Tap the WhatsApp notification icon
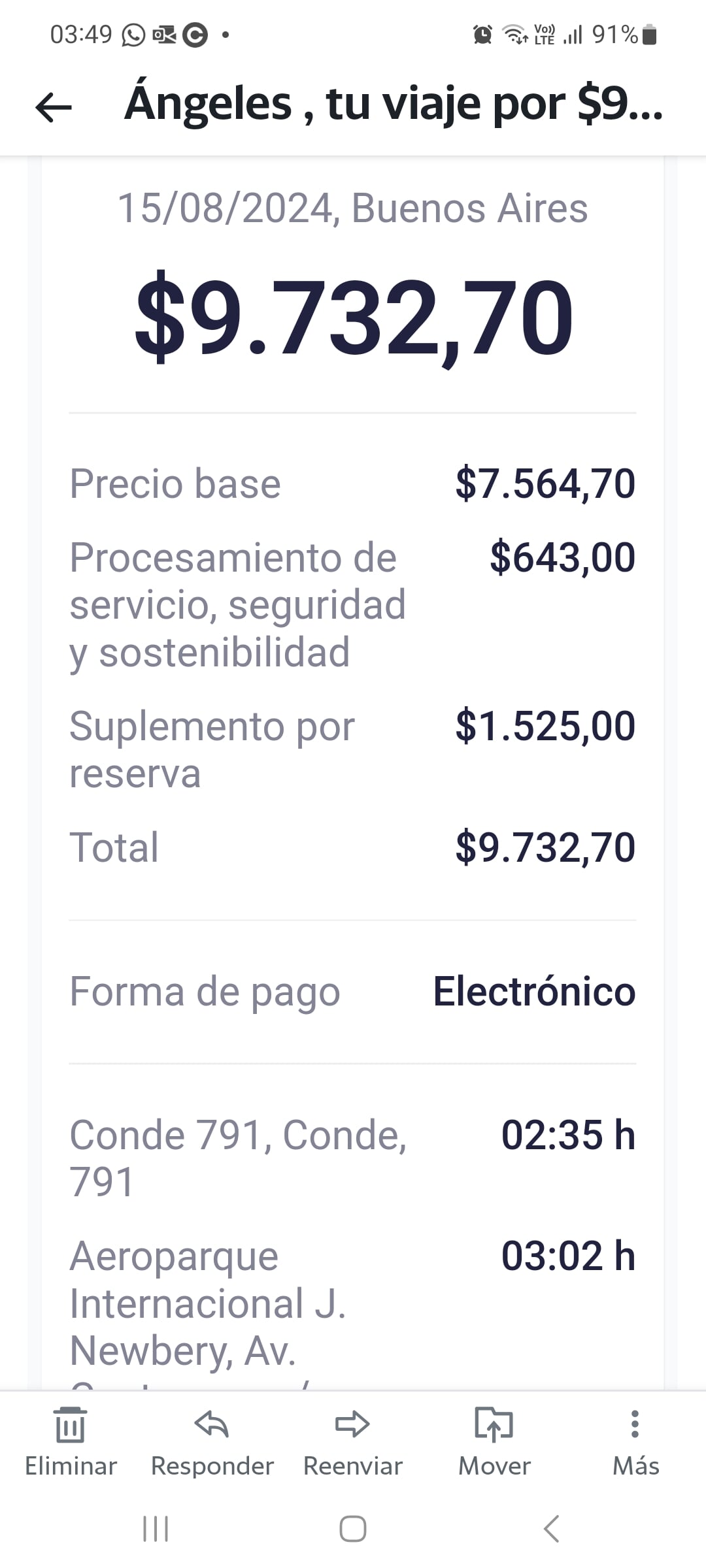This screenshot has height=1568, width=706. pyautogui.click(x=133, y=35)
